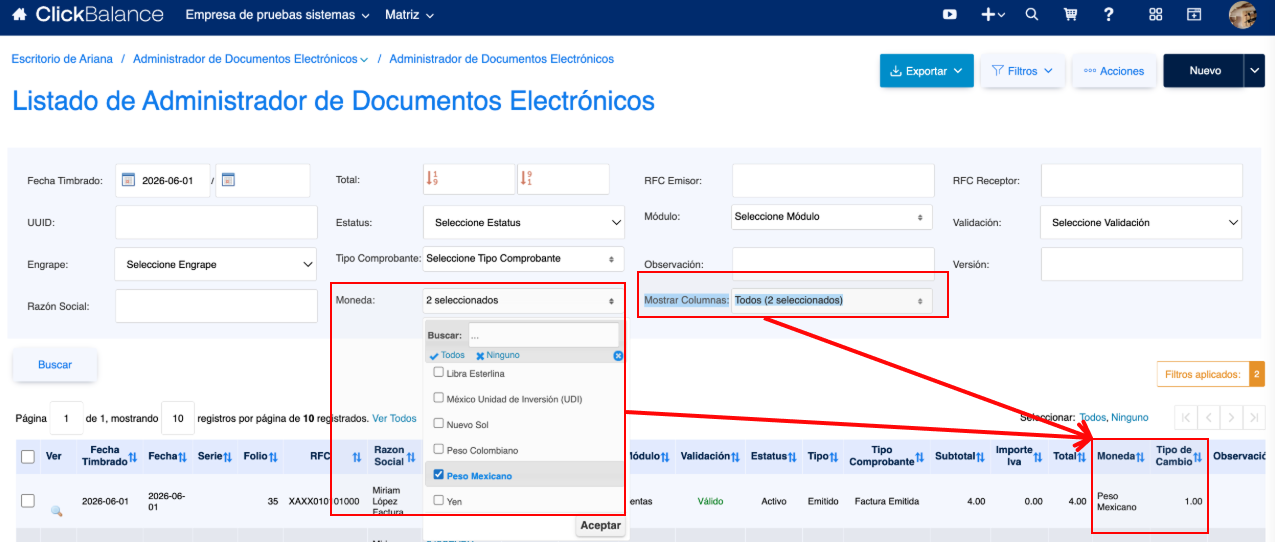
Task: Open the Matriz menu
Action: 410,16
